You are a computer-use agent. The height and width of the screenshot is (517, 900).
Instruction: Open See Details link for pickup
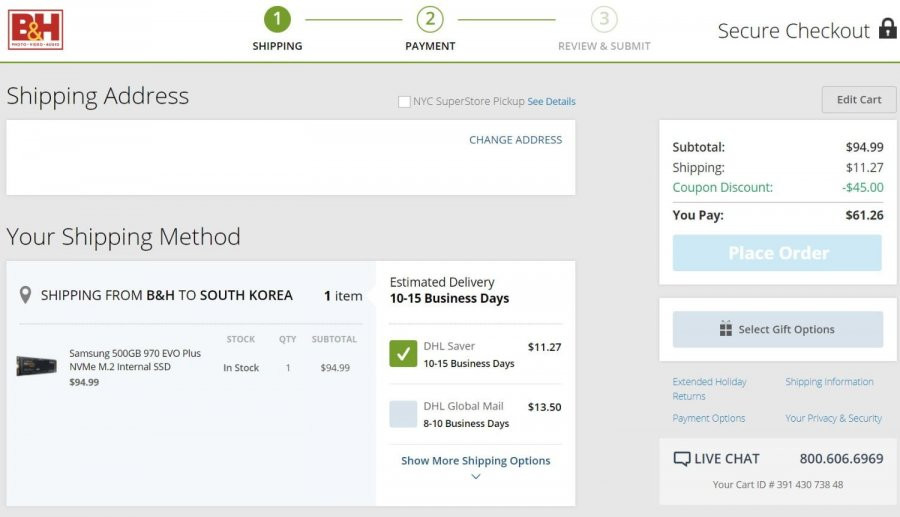click(551, 102)
